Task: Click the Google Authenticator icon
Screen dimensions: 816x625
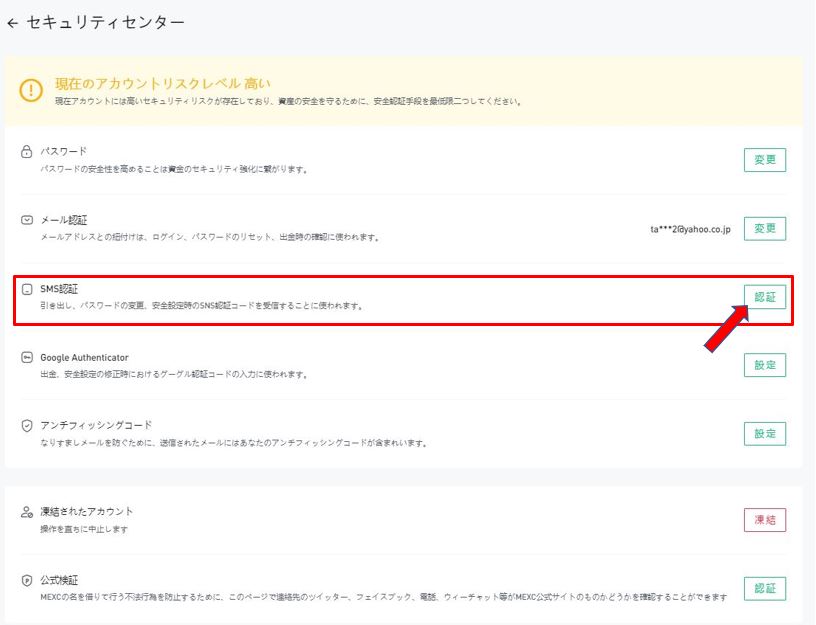Action: tap(27, 357)
